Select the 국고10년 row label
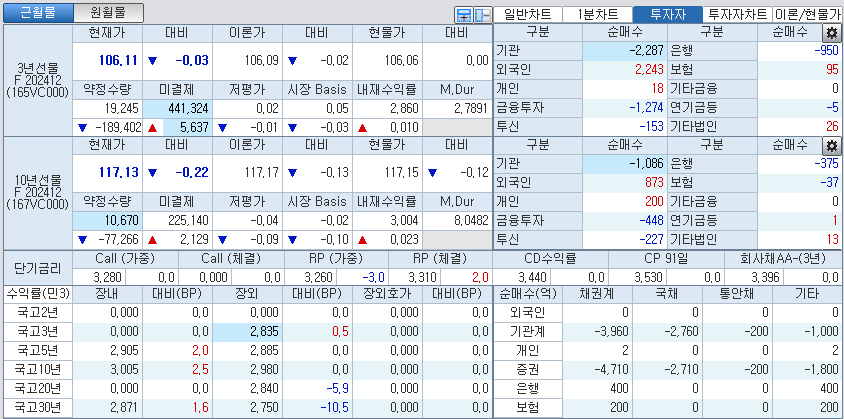The width and height of the screenshot is (844, 419). tap(38, 369)
